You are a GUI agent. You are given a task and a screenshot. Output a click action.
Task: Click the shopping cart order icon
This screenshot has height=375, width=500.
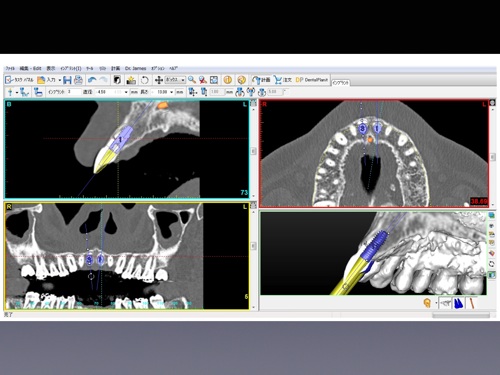click(277, 80)
